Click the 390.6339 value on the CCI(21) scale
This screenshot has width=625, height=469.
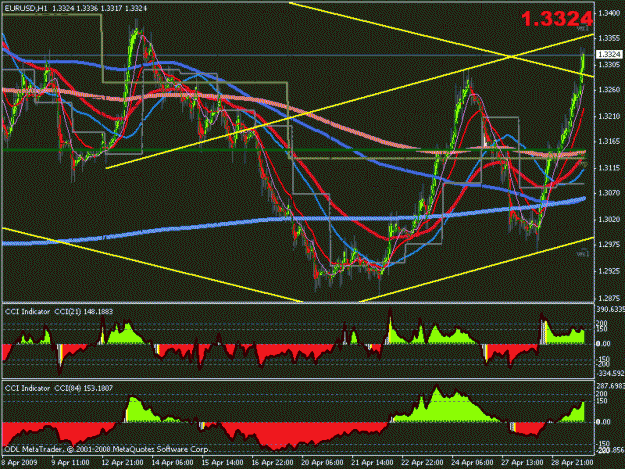[610, 310]
